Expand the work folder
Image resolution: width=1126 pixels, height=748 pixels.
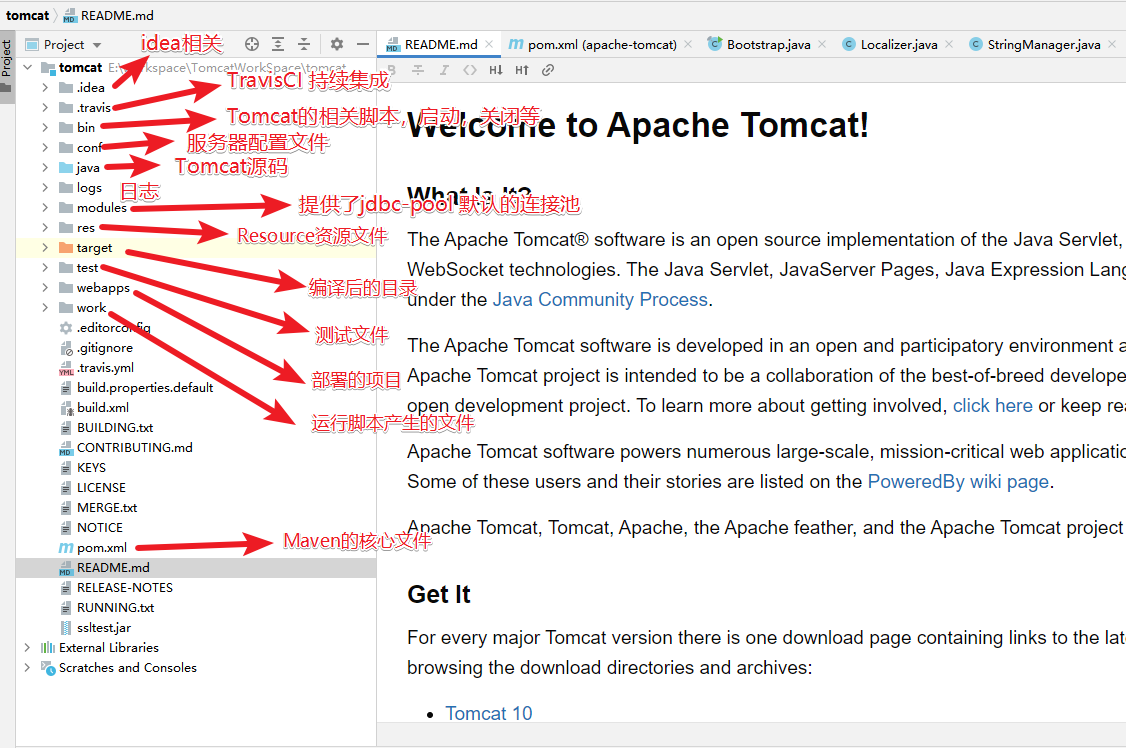[45, 308]
